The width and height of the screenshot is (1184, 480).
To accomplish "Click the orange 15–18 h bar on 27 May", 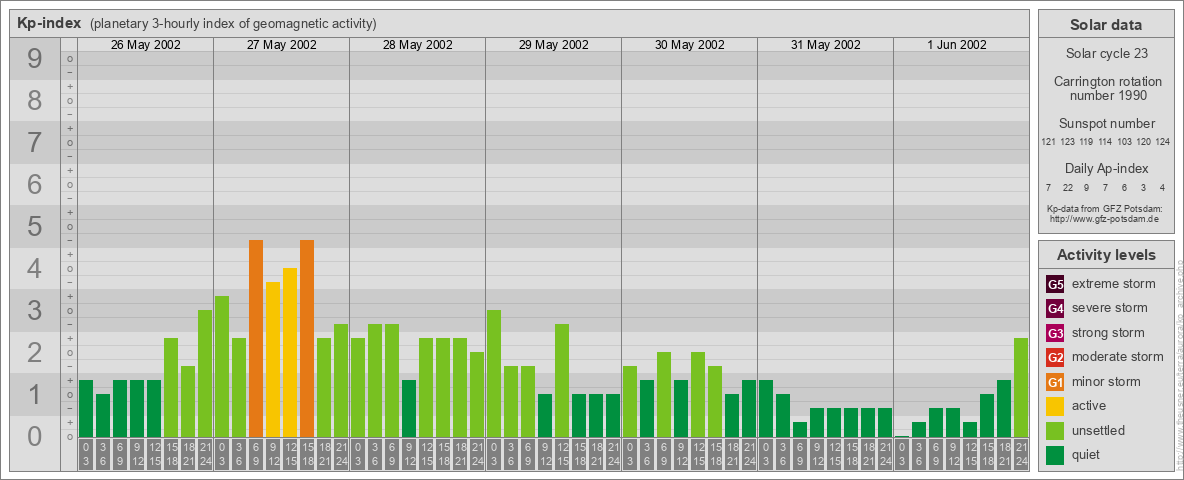I will pyautogui.click(x=307, y=338).
